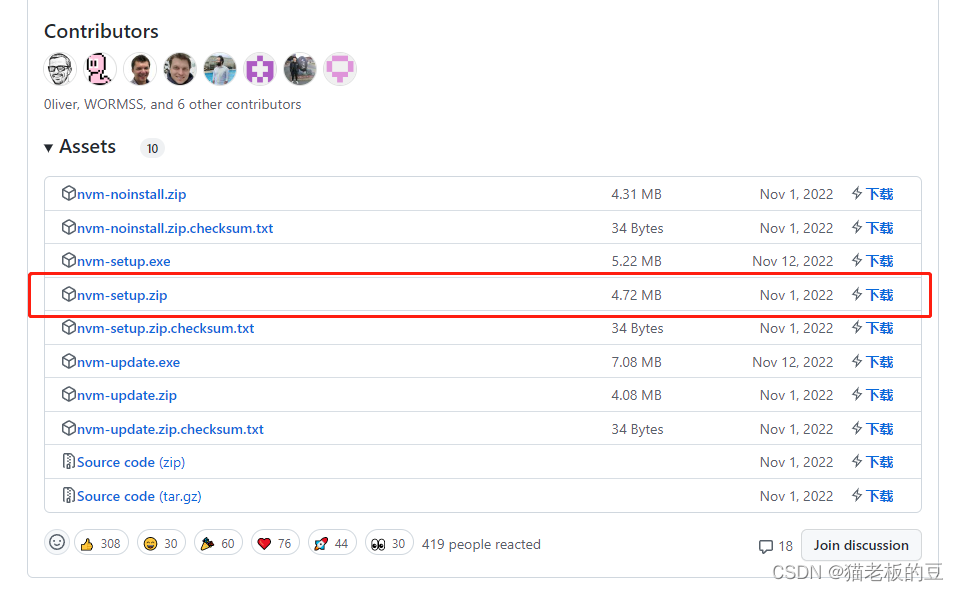
Task: Open nvm-update.zip file link
Action: (127, 395)
